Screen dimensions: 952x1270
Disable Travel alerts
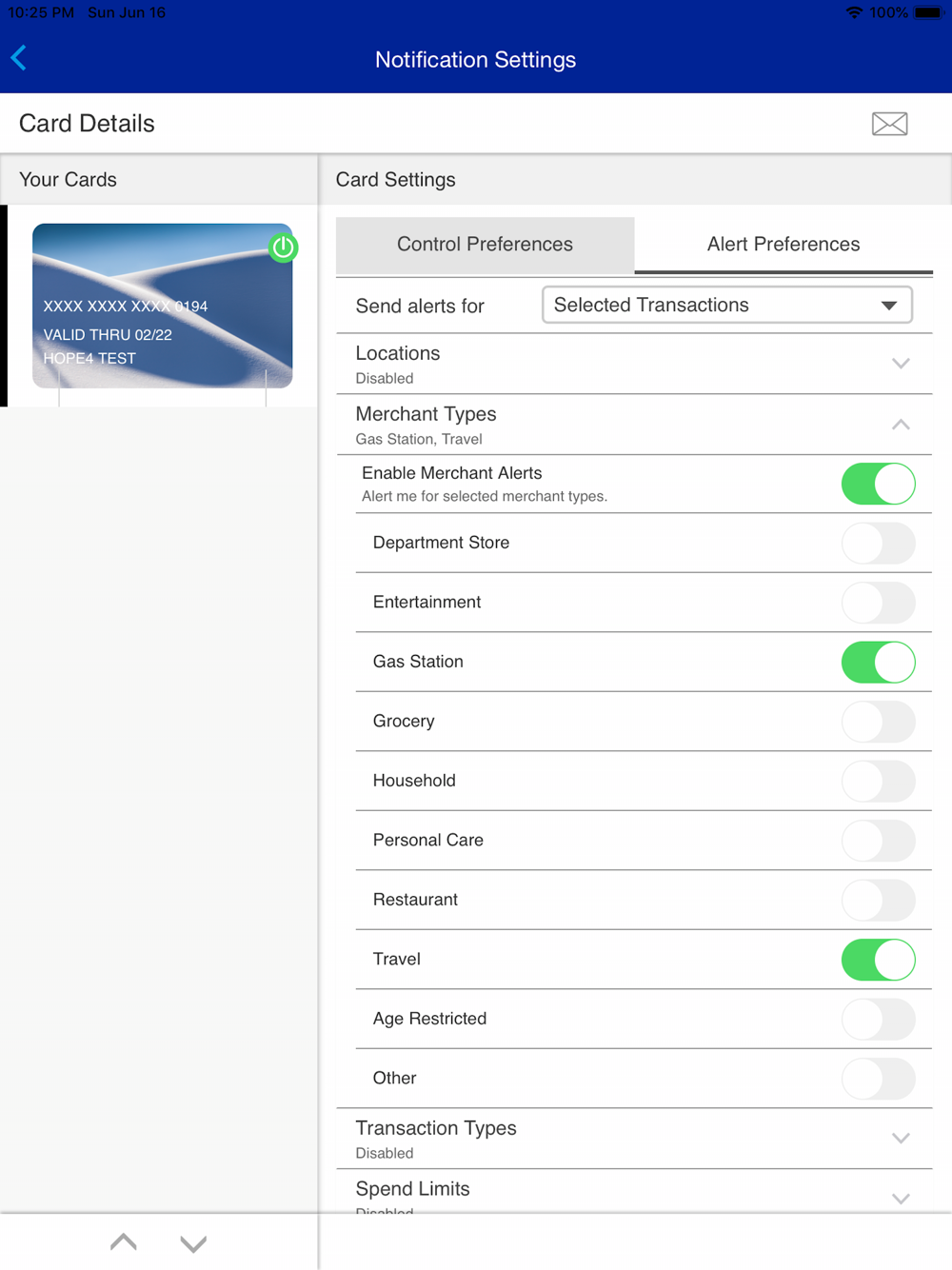tap(878, 960)
